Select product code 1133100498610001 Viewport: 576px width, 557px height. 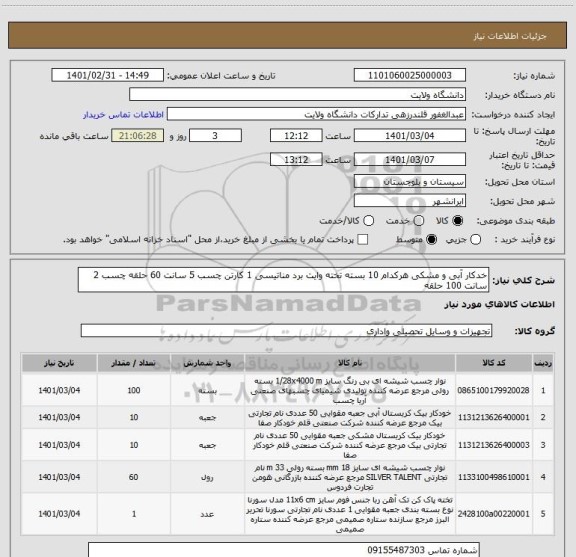click(x=493, y=477)
